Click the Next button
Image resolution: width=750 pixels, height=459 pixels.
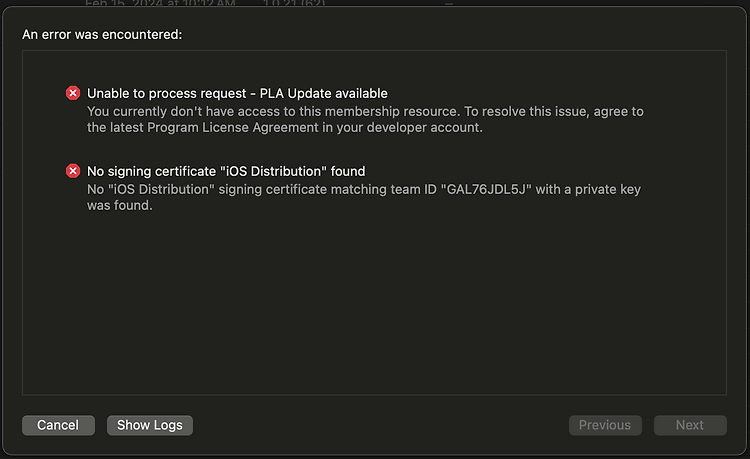click(x=690, y=425)
